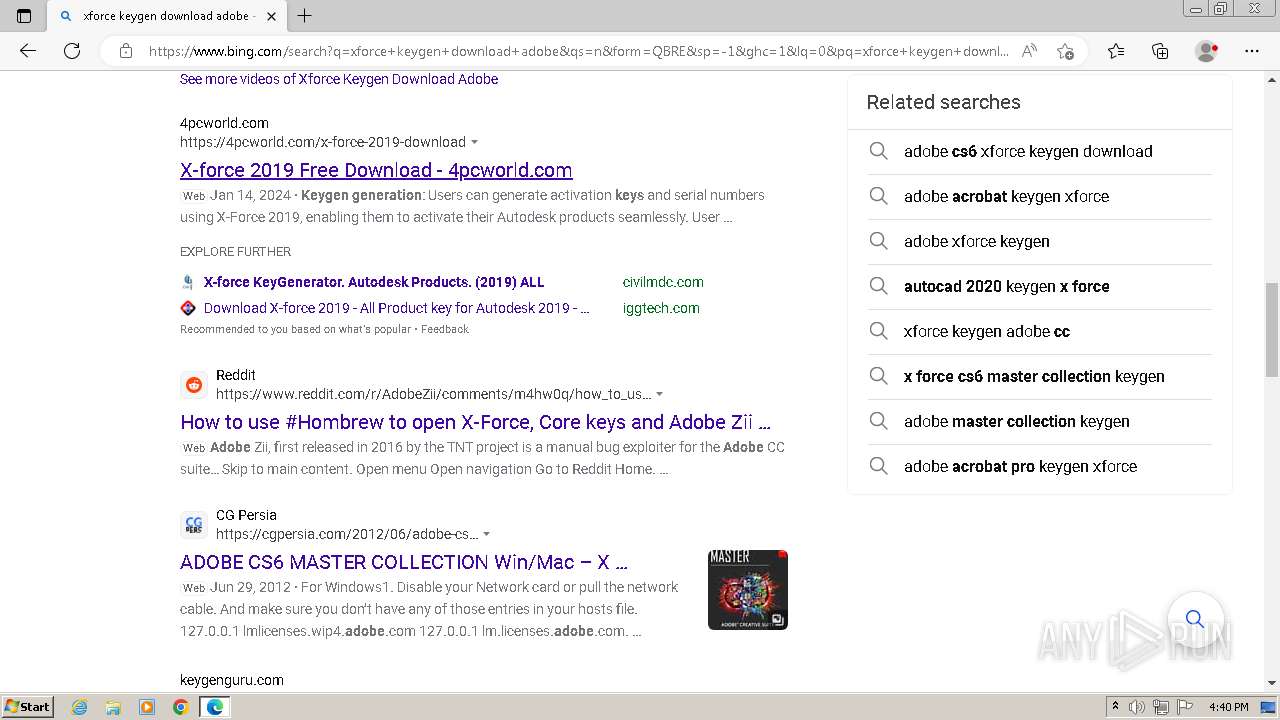
Task: Click the Adobe CS6 Master Collection thumbnail
Action: click(748, 590)
